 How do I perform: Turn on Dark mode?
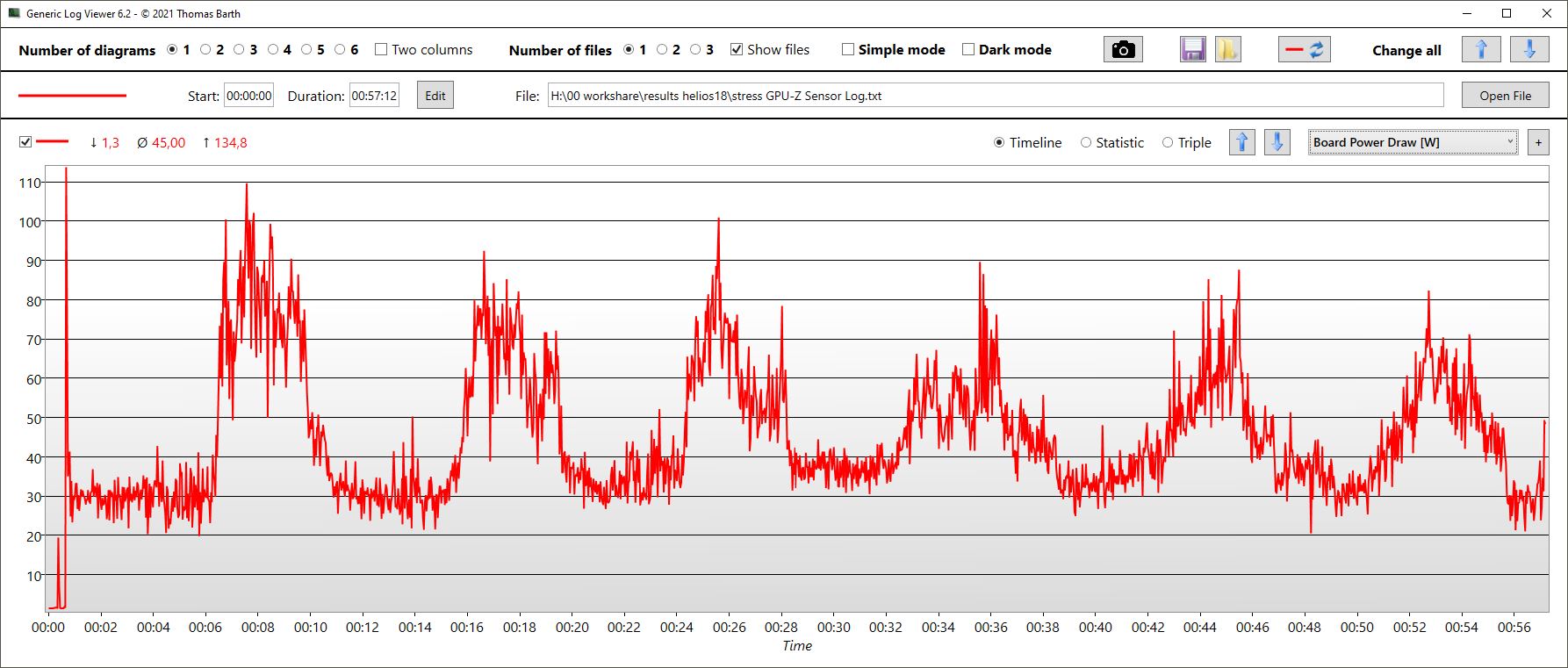point(968,50)
